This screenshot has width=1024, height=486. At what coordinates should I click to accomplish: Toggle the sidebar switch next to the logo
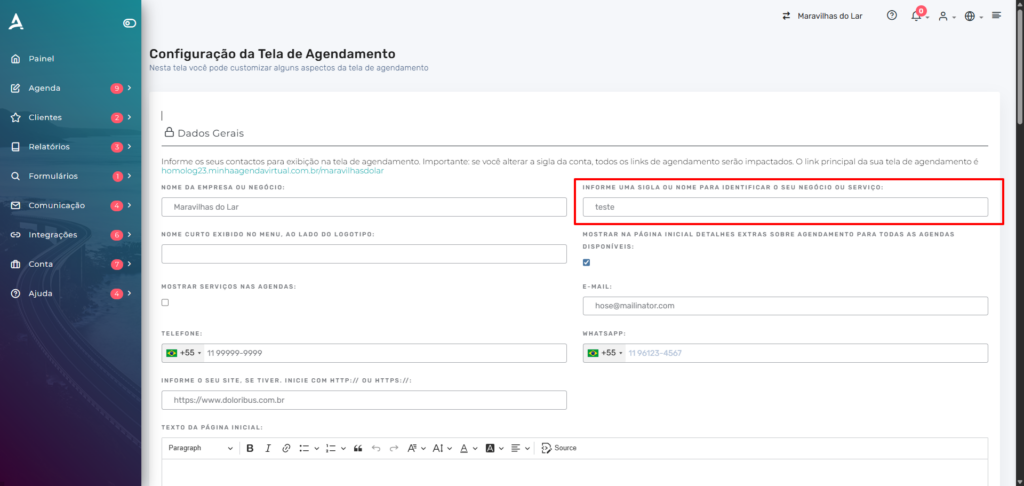point(129,23)
